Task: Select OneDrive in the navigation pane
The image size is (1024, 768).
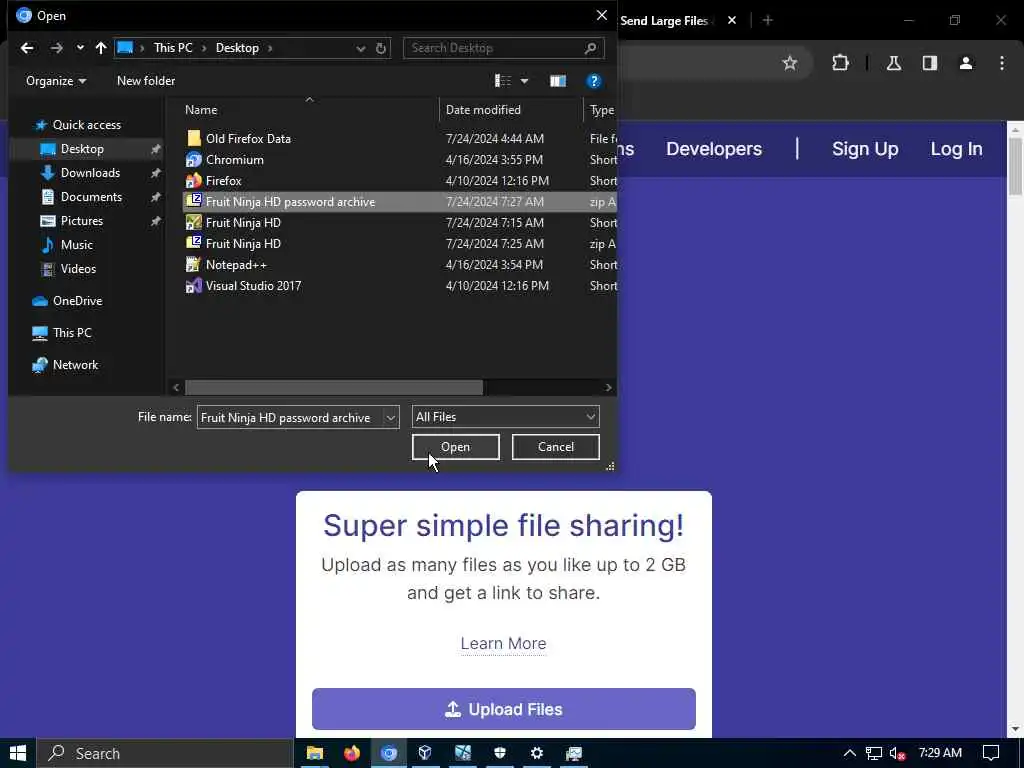Action: pyautogui.click(x=77, y=301)
